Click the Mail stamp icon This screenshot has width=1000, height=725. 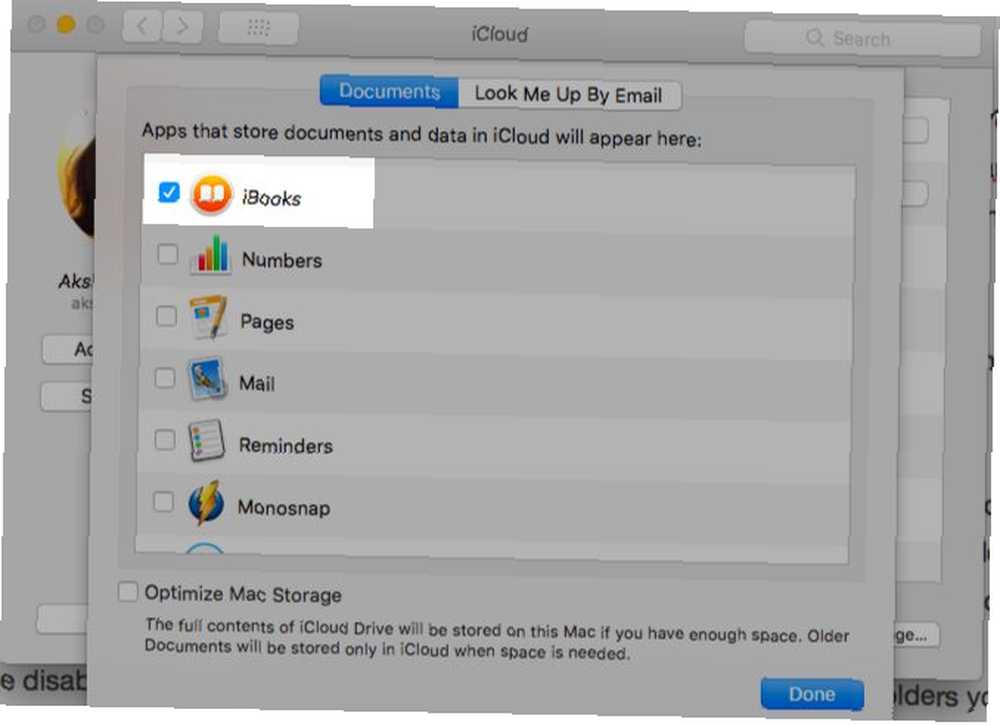pos(207,379)
